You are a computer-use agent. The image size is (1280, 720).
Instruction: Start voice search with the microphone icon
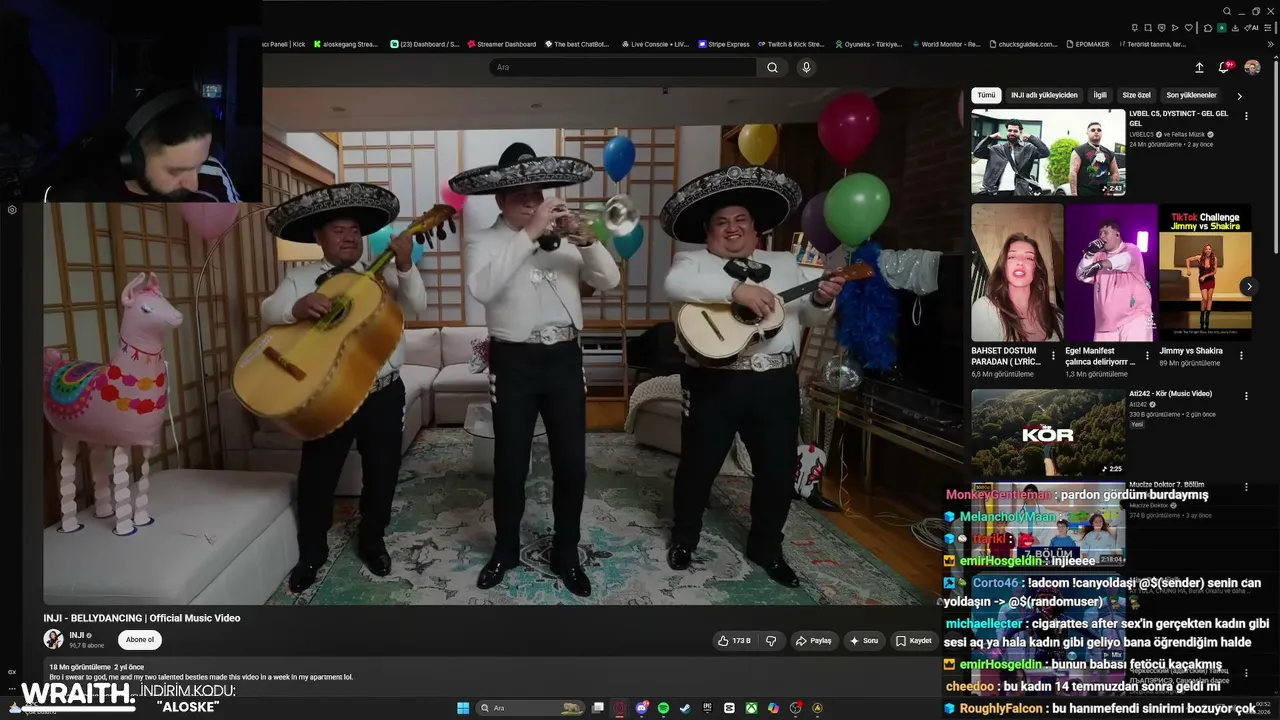point(806,67)
